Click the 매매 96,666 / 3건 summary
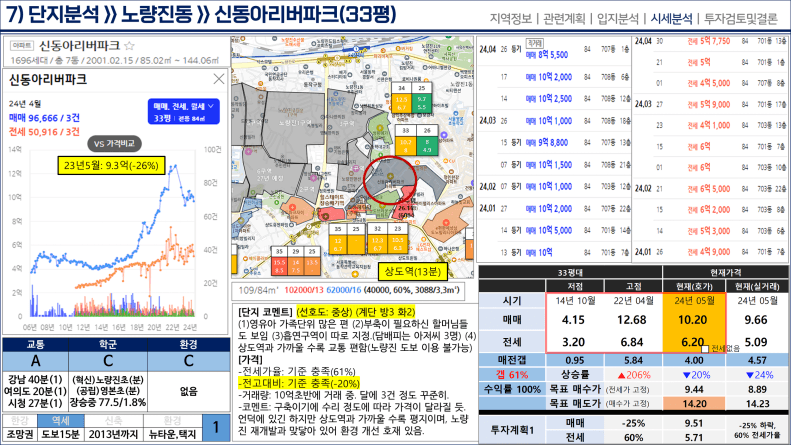Image resolution: width=791 pixels, height=445 pixels. [x=44, y=118]
